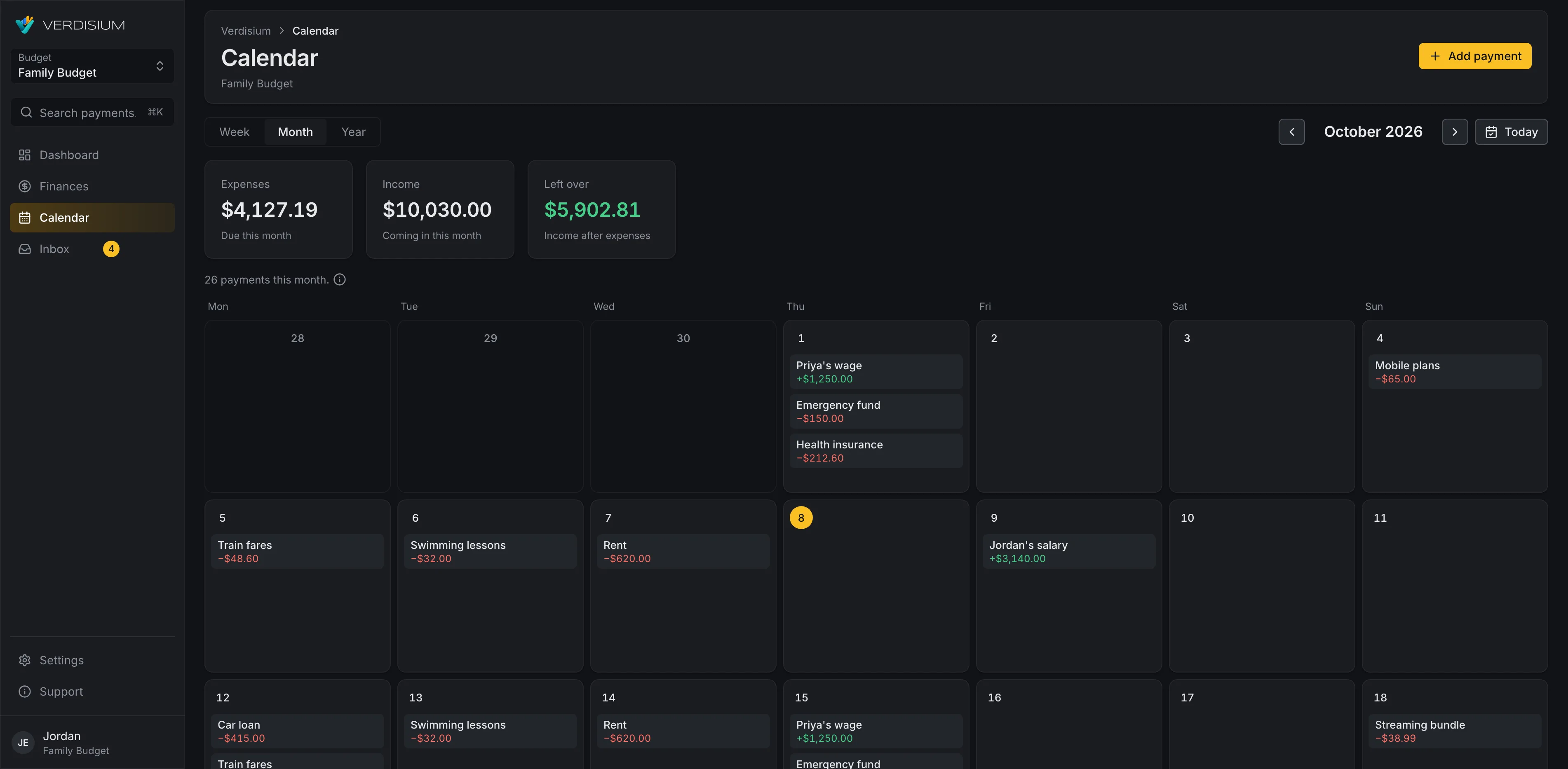This screenshot has width=1568, height=769.
Task: Click the JE user avatar
Action: click(23, 743)
